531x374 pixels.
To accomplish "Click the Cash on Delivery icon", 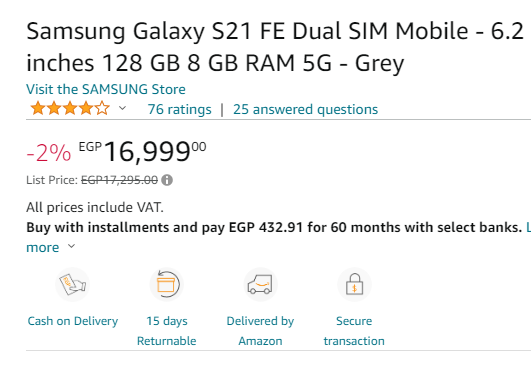I will pyautogui.click(x=72, y=285).
